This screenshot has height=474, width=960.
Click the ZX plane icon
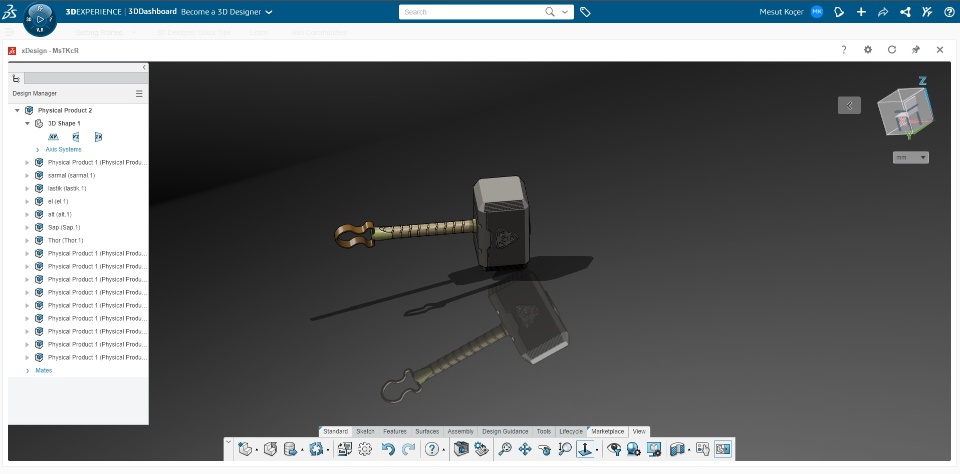(x=98, y=137)
